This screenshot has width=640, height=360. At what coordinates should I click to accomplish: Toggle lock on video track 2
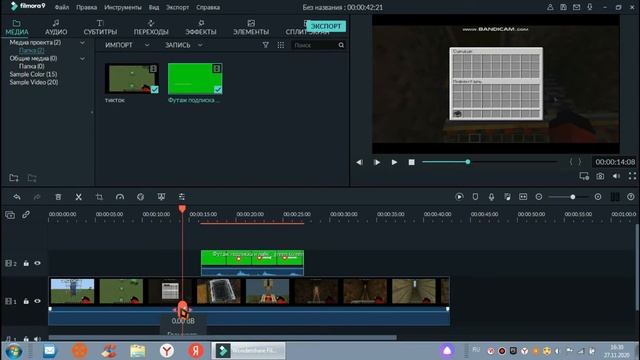coord(26,263)
